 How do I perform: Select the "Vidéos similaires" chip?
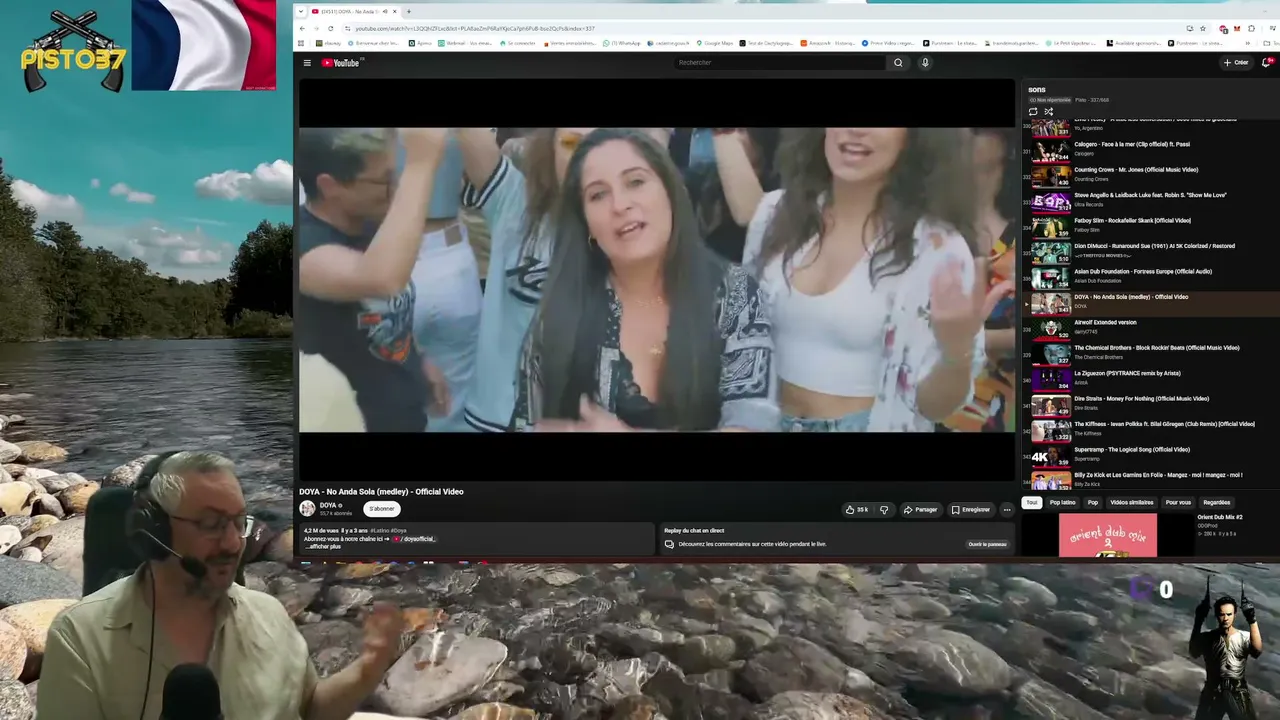(x=1132, y=502)
